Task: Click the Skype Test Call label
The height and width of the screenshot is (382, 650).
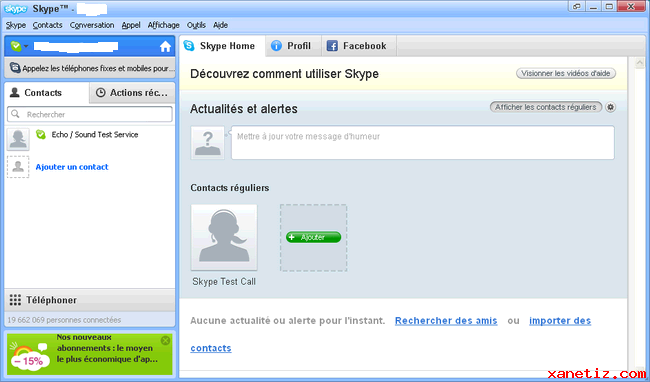Action: tap(224, 282)
